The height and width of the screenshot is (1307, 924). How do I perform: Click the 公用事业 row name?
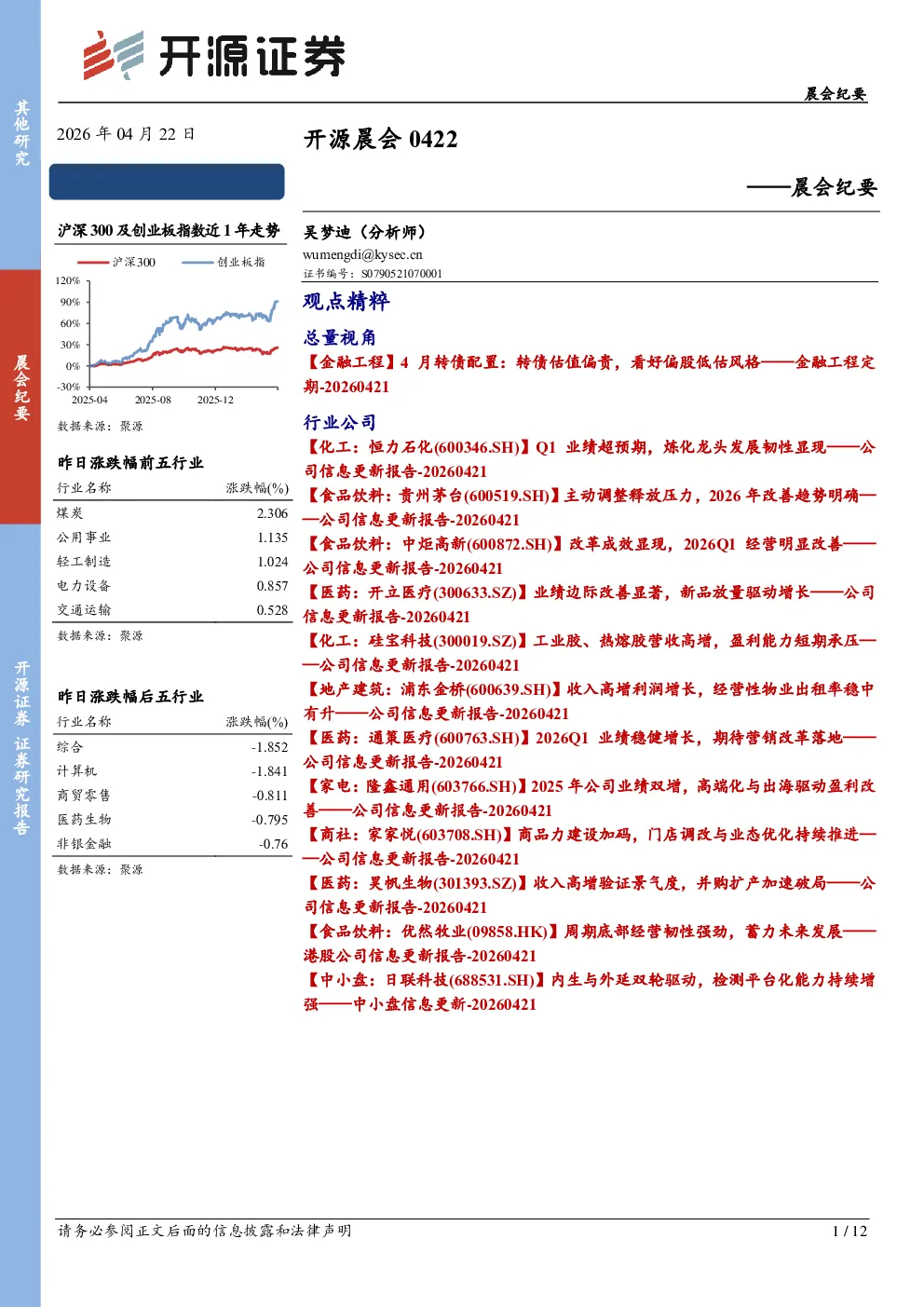tap(84, 538)
